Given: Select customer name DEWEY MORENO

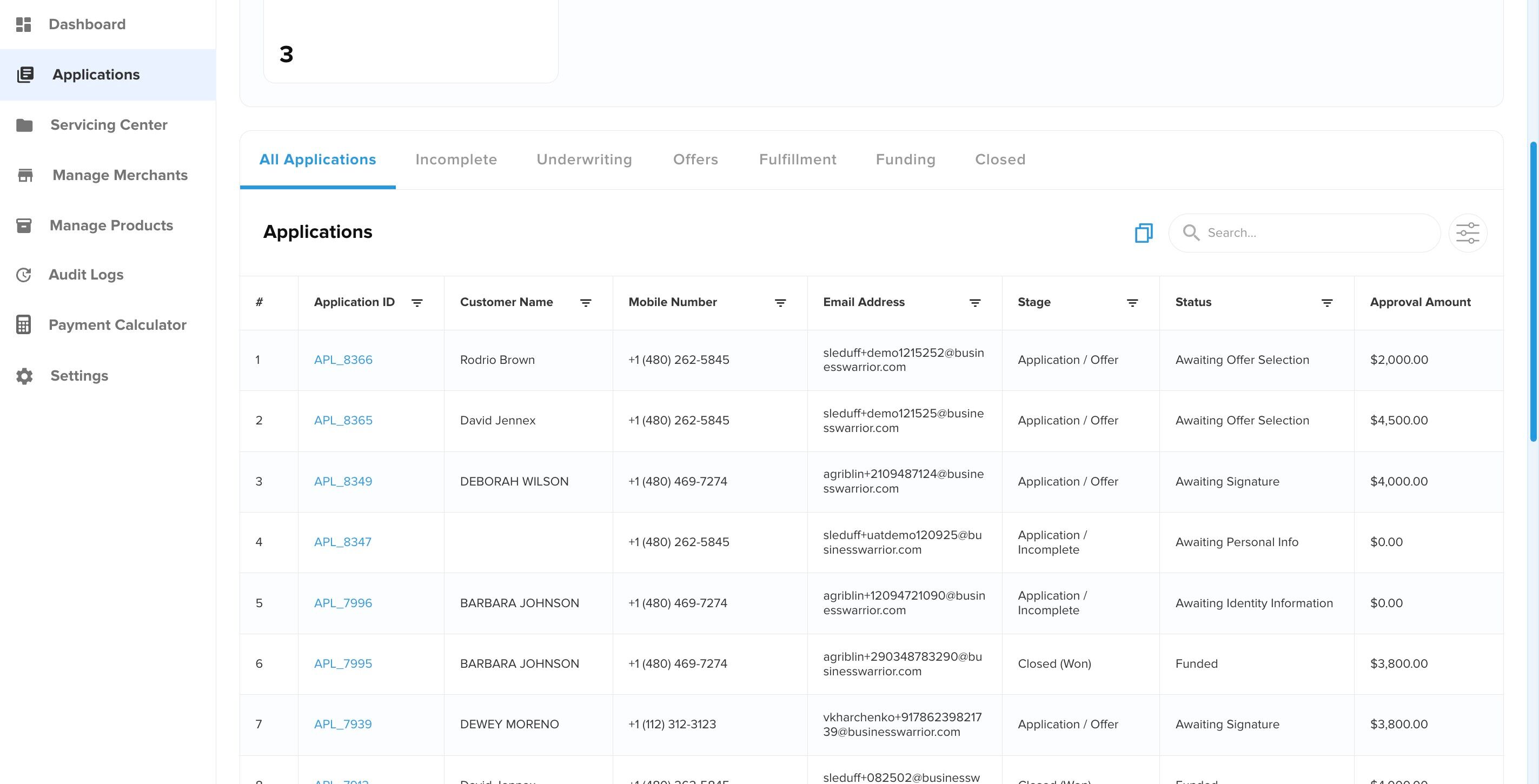Looking at the screenshot, I should click(509, 724).
